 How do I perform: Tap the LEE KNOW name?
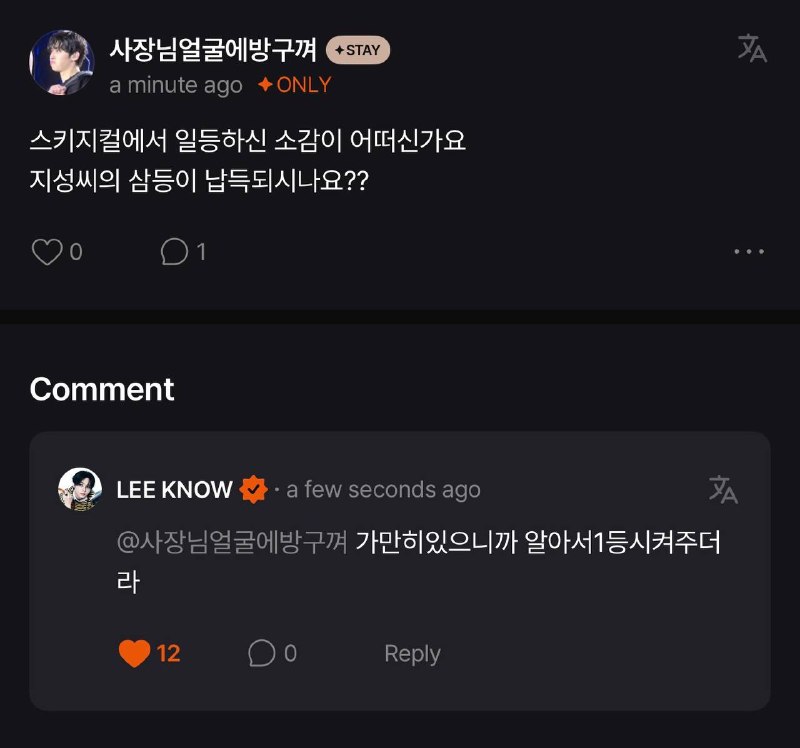tap(174, 490)
